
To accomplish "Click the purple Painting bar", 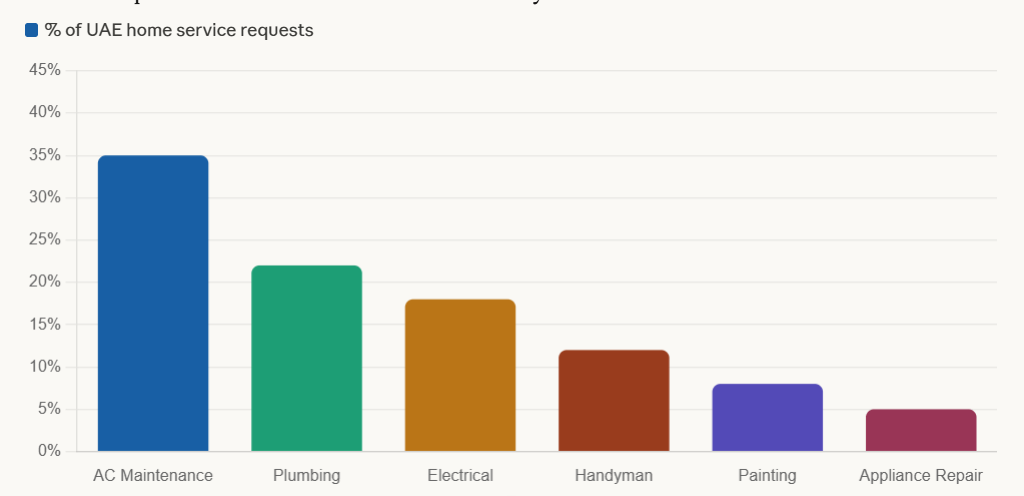I will point(767,417).
